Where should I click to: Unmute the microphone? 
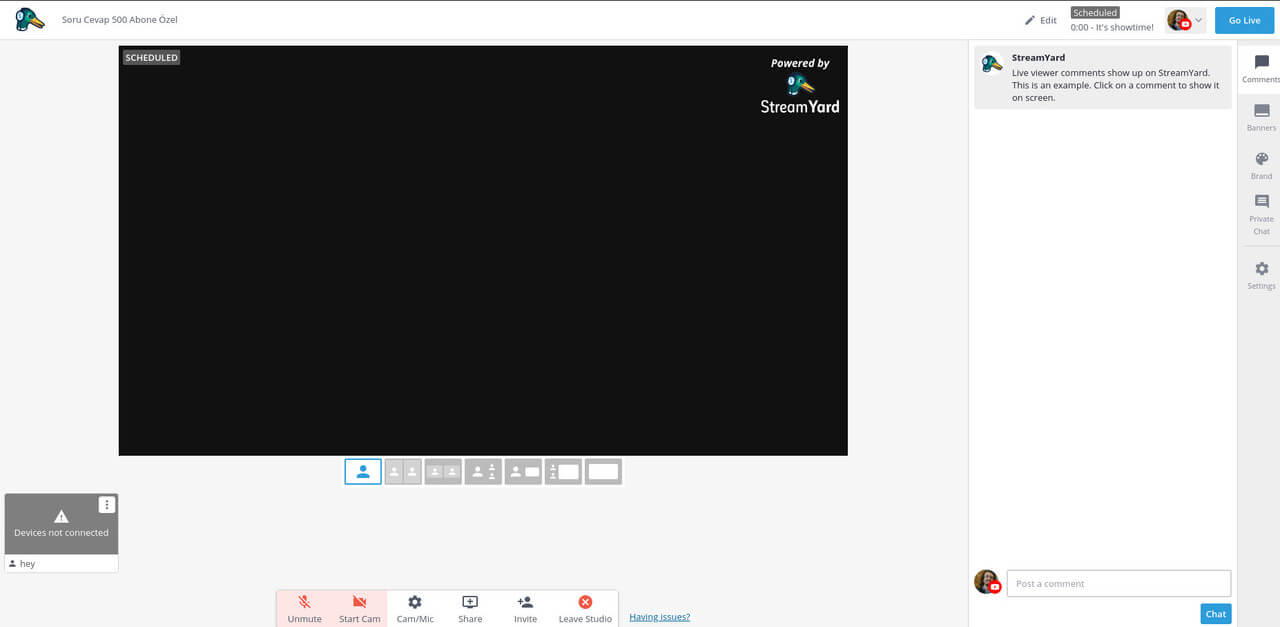click(x=304, y=609)
